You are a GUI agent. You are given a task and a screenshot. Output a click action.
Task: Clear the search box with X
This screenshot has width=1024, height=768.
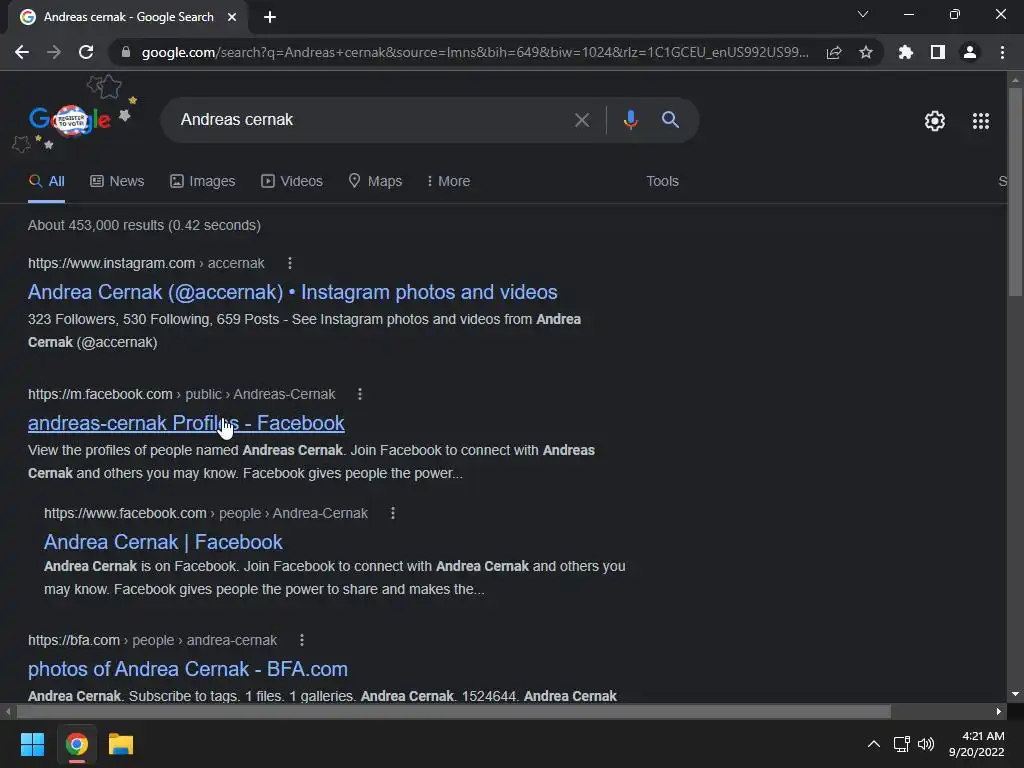582,120
